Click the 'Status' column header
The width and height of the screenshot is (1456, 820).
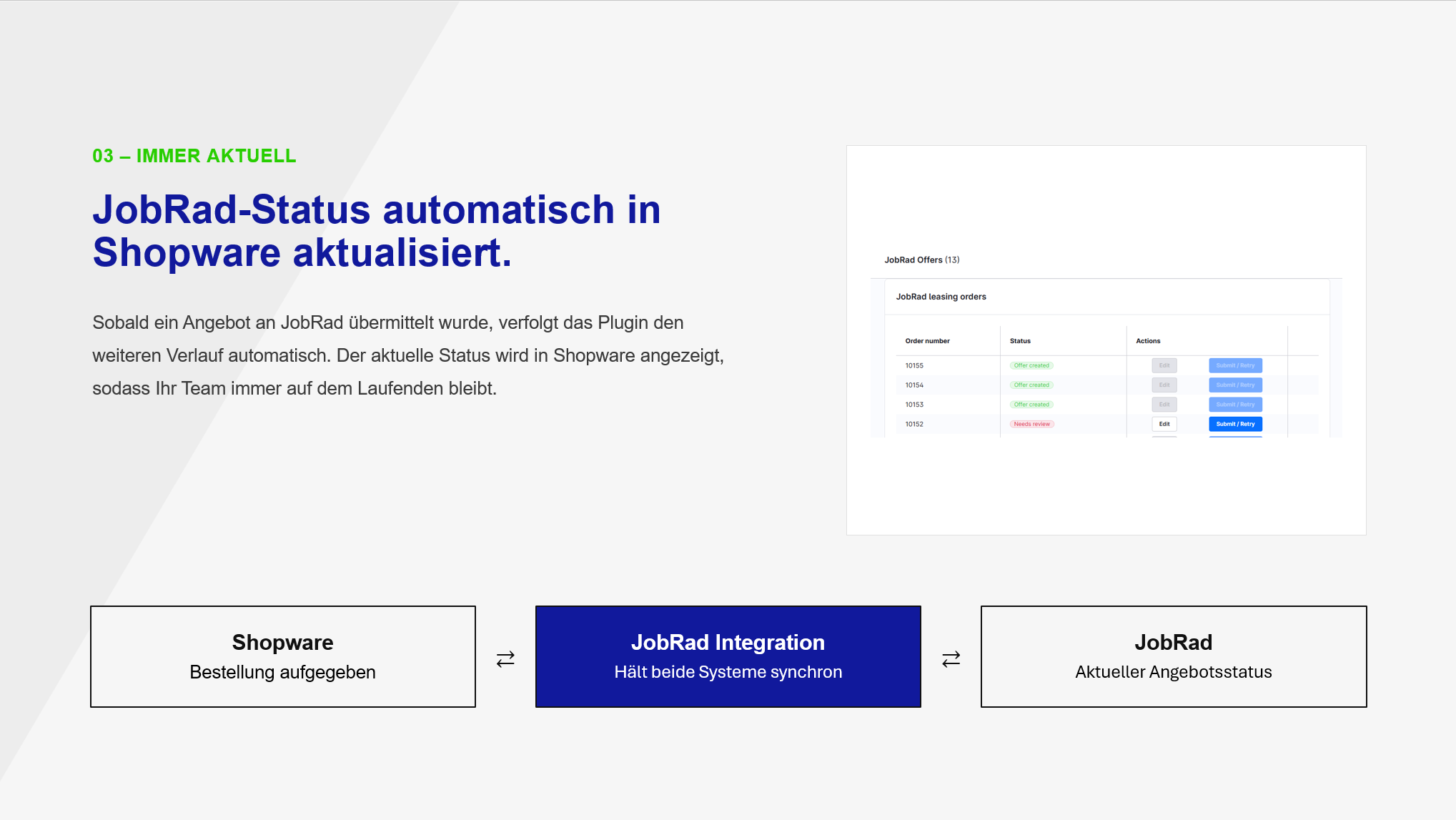coord(1020,341)
